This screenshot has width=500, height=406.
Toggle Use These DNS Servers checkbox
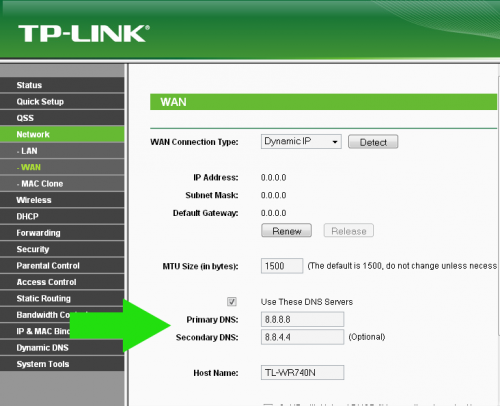click(232, 302)
